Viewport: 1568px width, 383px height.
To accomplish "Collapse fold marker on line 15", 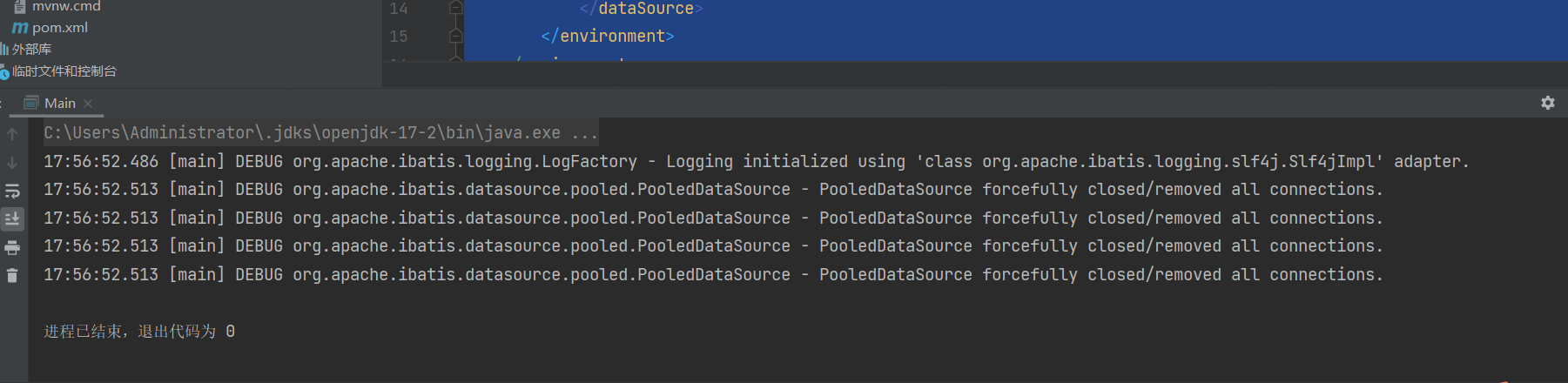I will pyautogui.click(x=455, y=36).
